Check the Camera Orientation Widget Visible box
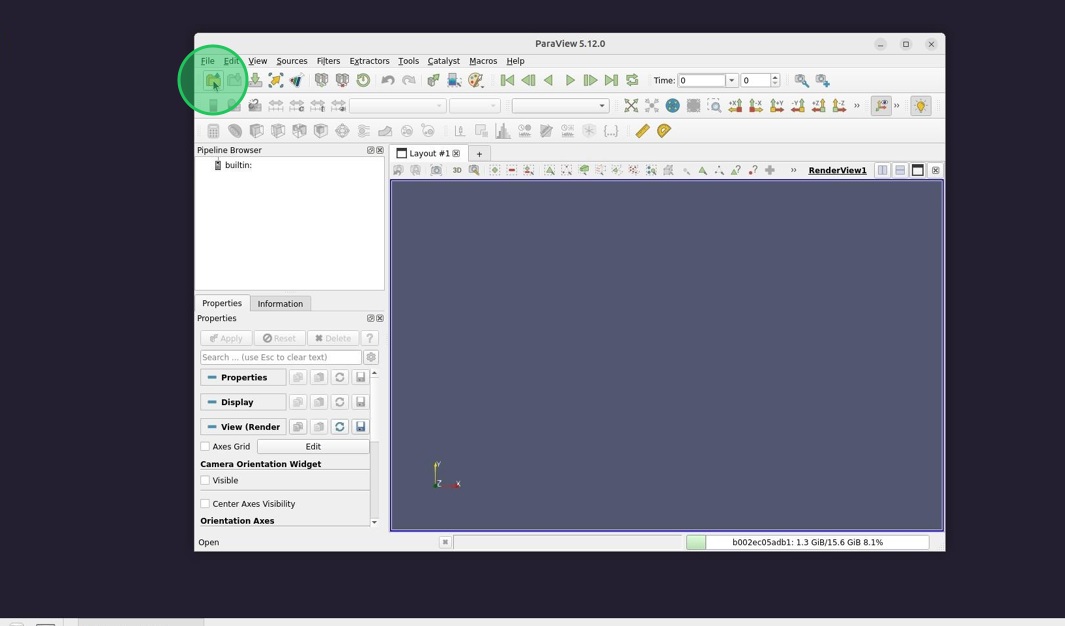This screenshot has height=626, width=1065. pyautogui.click(x=205, y=480)
